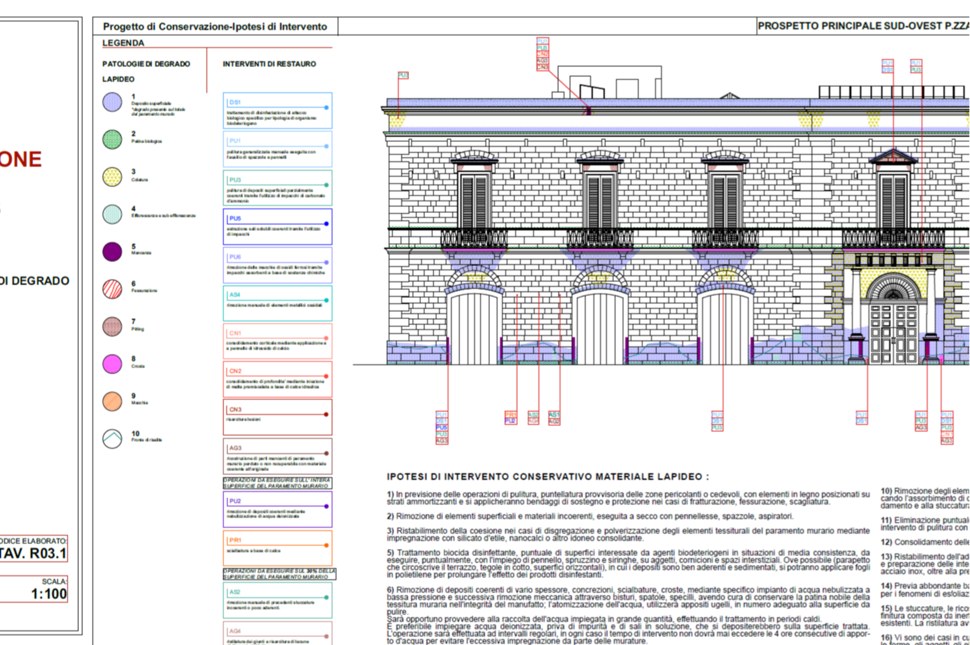Viewport: 970px width, 645px height.
Task: Click the 'SCALA:' label
Action: coord(54,581)
